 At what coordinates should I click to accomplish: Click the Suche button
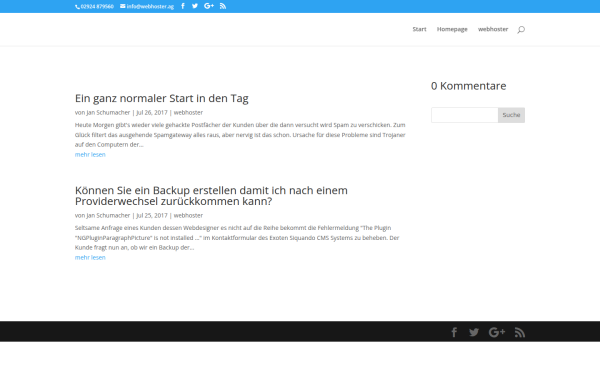pyautogui.click(x=511, y=115)
